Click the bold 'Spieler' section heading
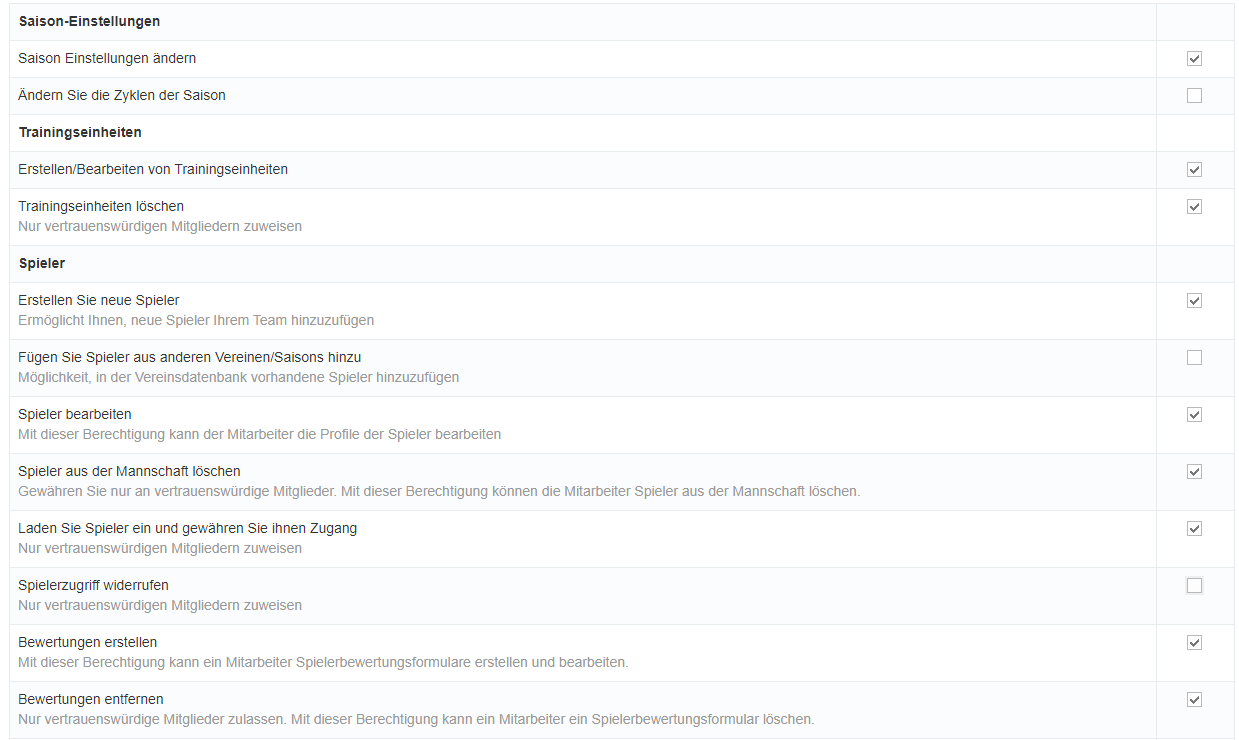1239x740 pixels. (x=42, y=263)
